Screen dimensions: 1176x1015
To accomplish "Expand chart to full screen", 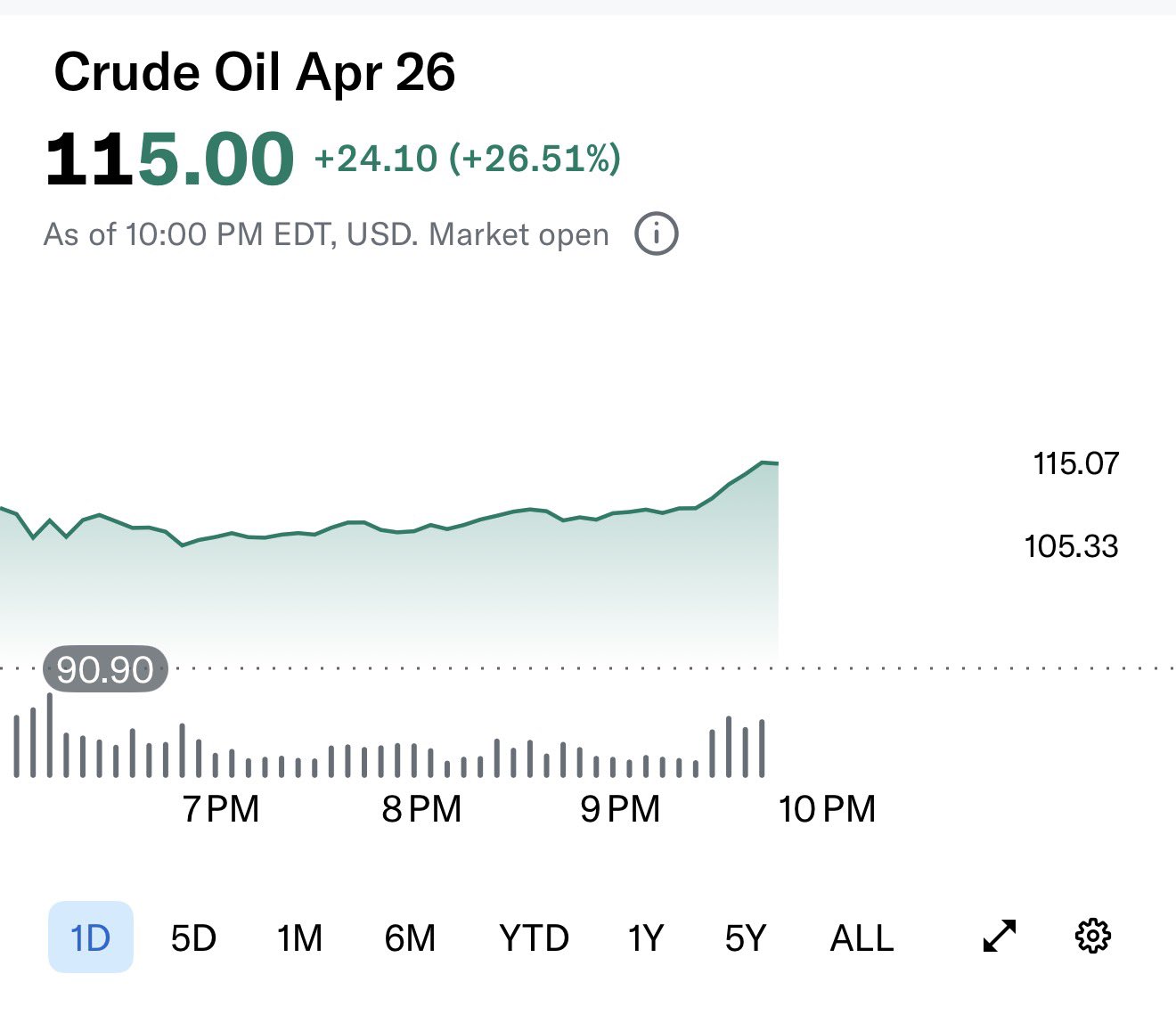I will point(1000,936).
